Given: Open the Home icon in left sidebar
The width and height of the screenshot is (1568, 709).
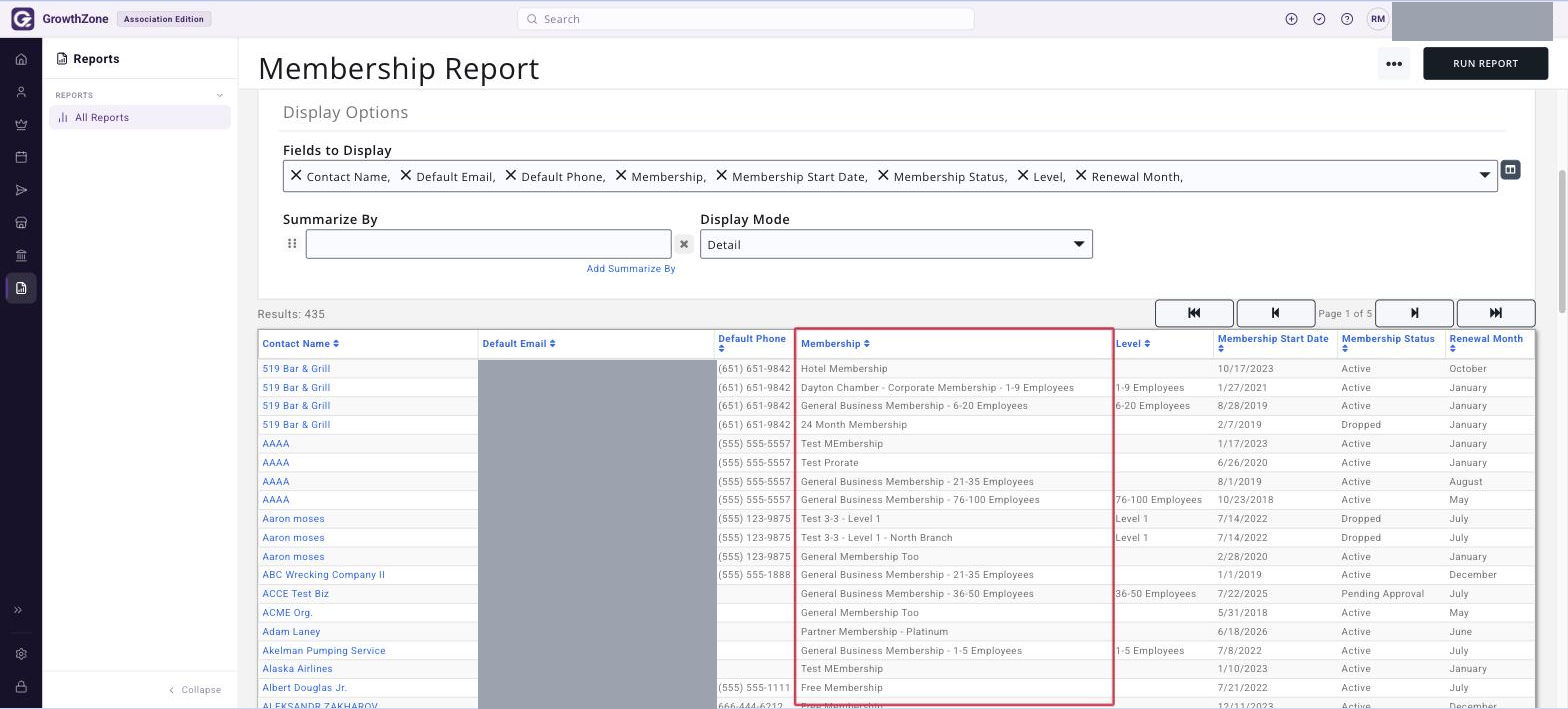Looking at the screenshot, I should click(x=21, y=59).
